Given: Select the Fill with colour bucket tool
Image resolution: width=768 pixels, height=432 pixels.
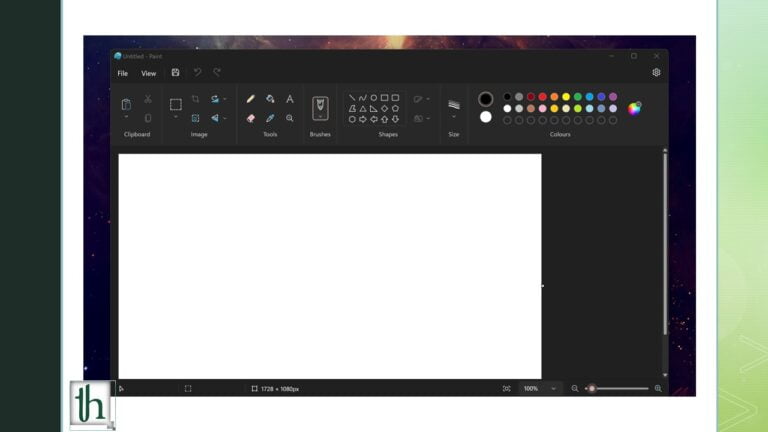Looking at the screenshot, I should (270, 99).
